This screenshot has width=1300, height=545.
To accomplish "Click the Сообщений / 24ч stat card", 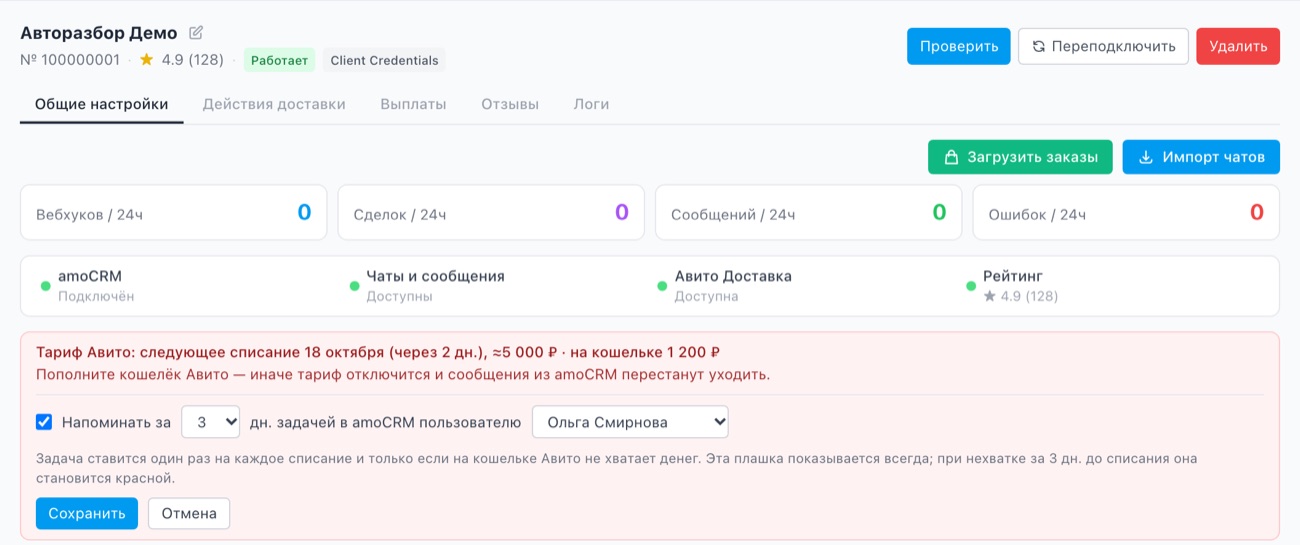I will point(808,212).
